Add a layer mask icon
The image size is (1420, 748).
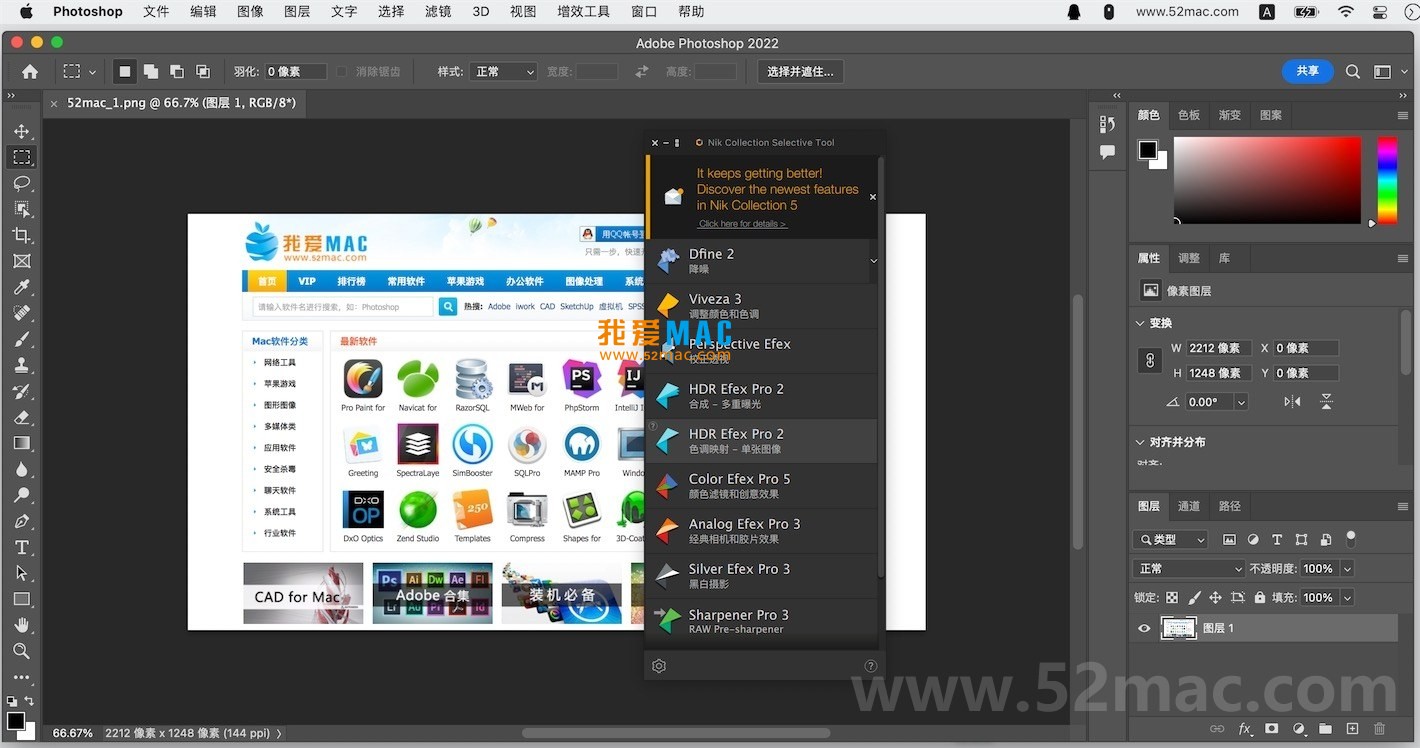pyautogui.click(x=1272, y=729)
